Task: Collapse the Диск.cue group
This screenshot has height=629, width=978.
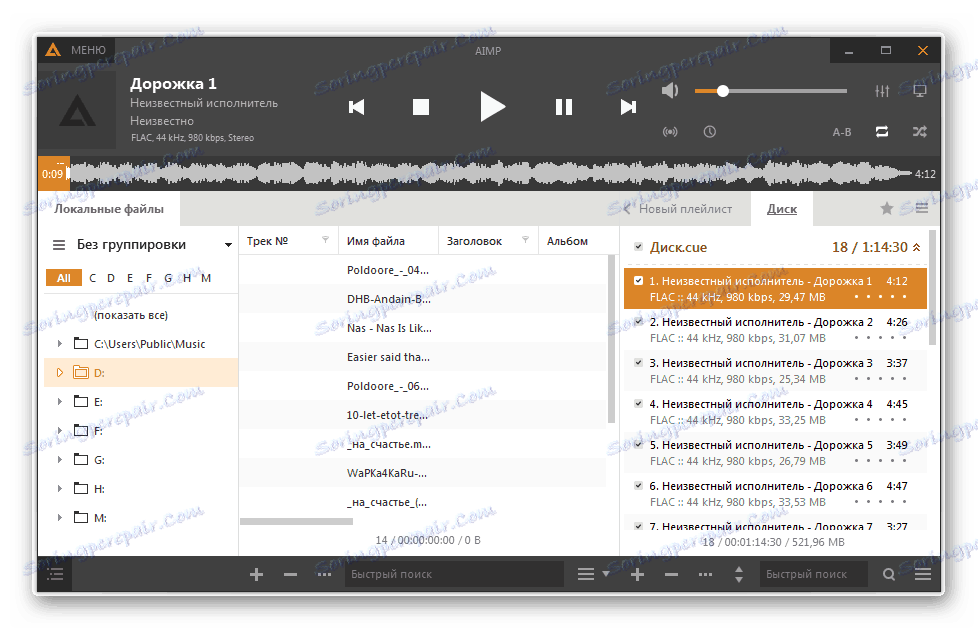Action: point(916,248)
